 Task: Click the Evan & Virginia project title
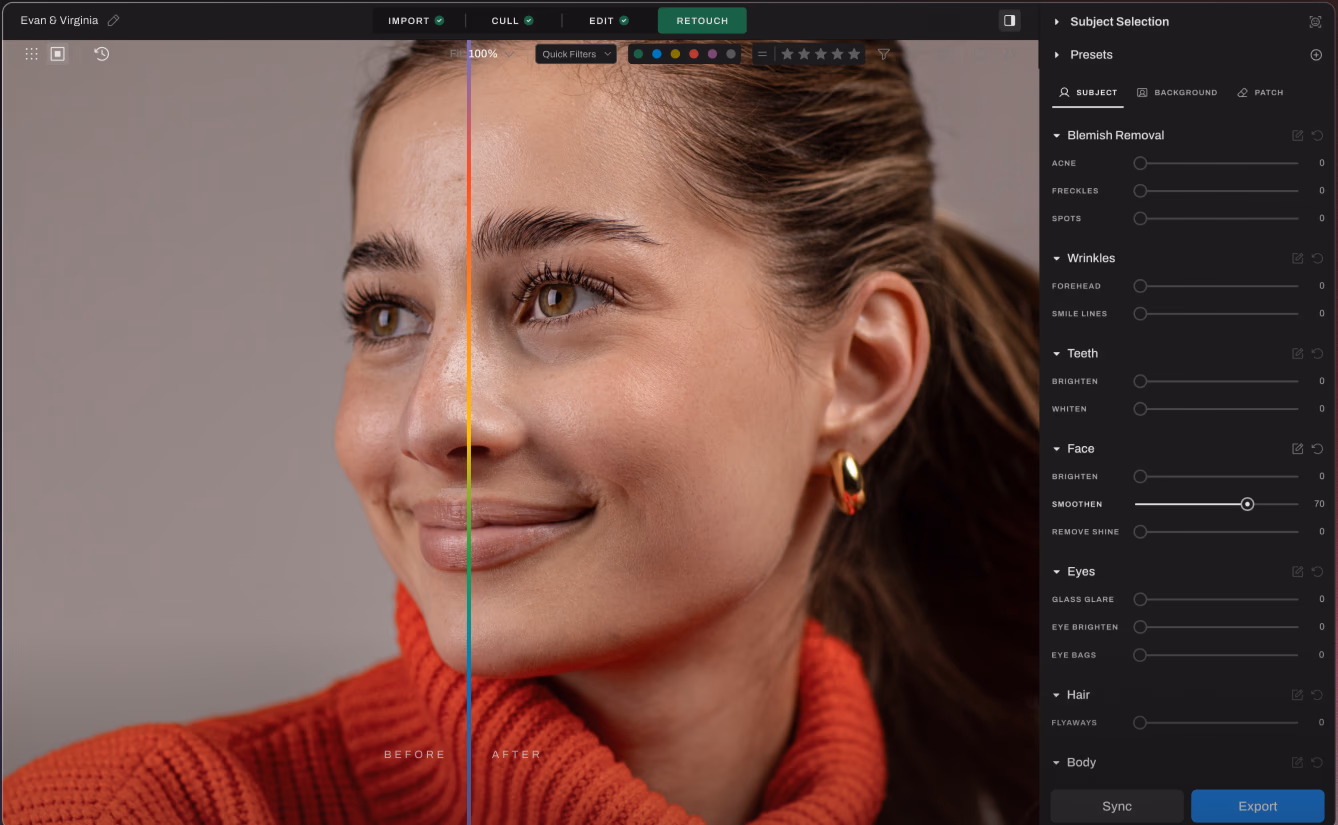pyautogui.click(x=59, y=20)
